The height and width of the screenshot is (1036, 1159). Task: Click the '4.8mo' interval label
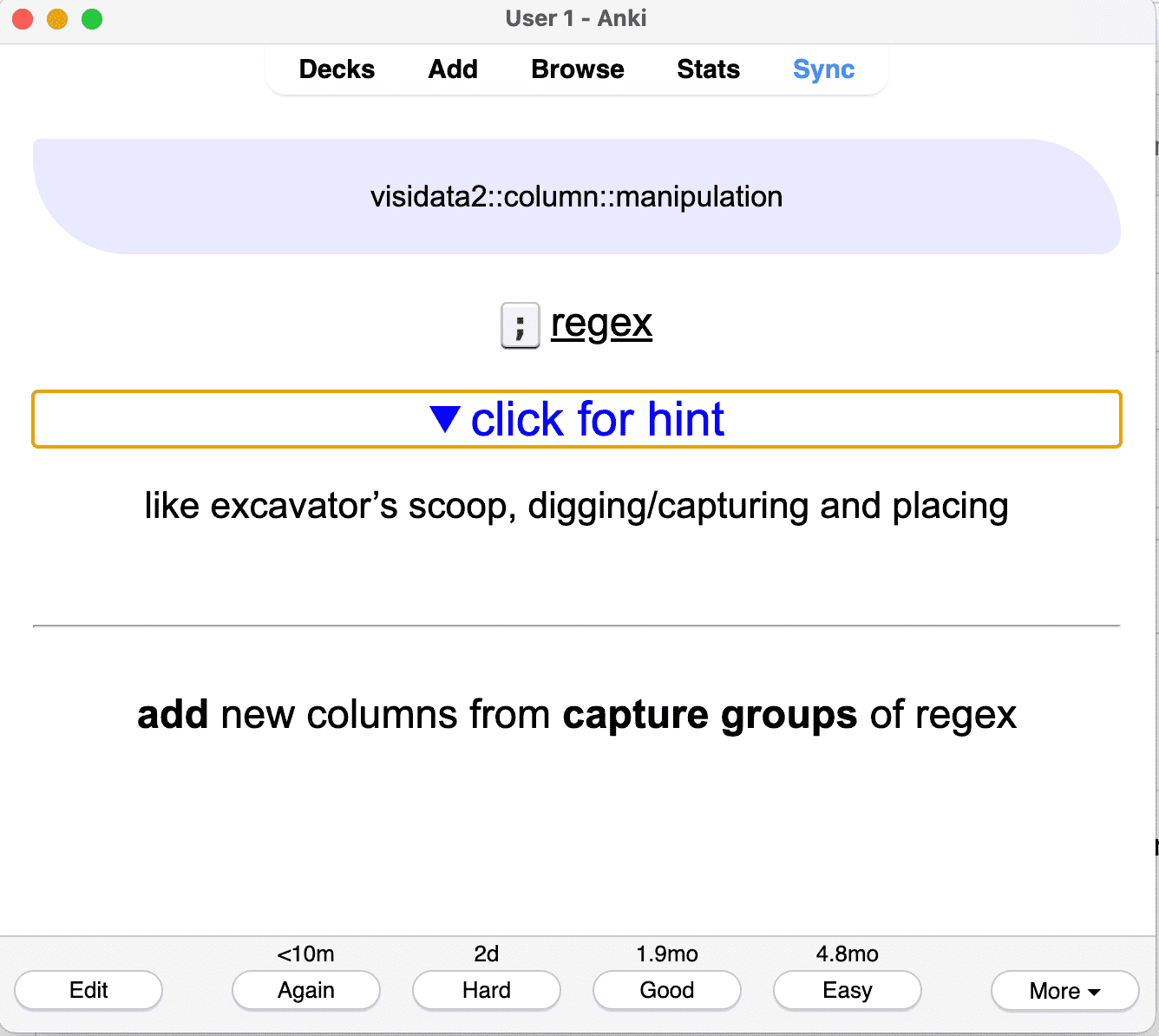tap(848, 954)
